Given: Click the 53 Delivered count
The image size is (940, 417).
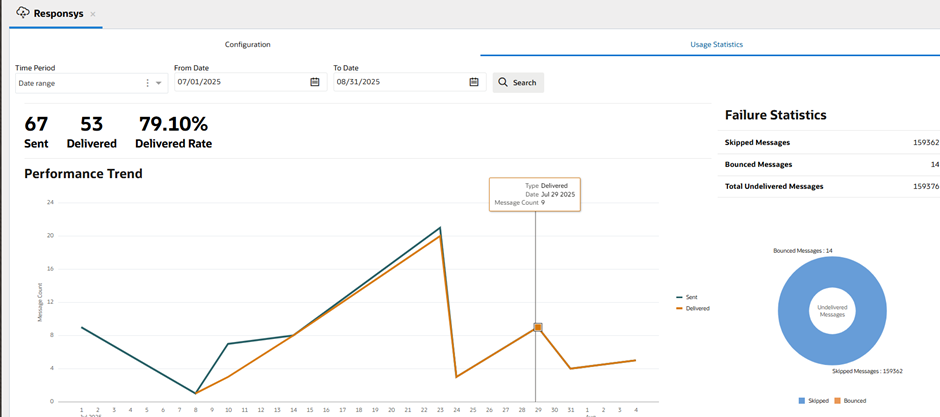Looking at the screenshot, I should tap(92, 124).
